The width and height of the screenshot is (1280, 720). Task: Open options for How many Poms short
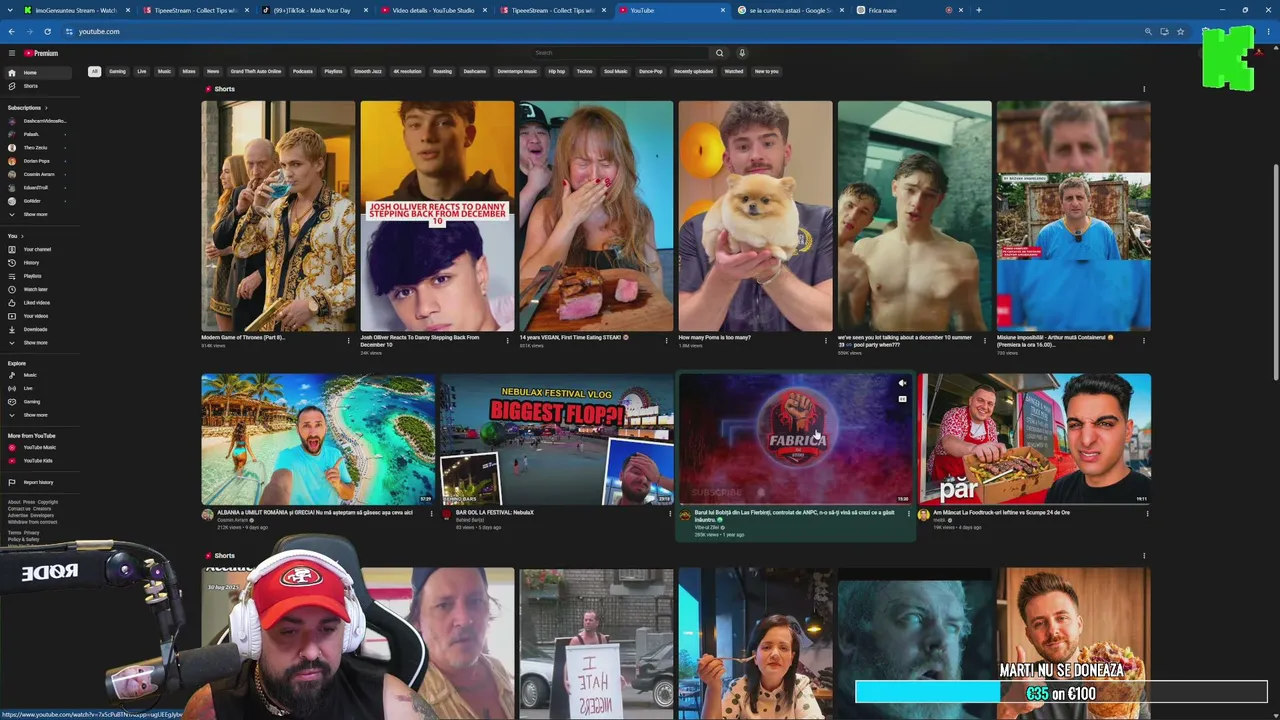click(826, 341)
